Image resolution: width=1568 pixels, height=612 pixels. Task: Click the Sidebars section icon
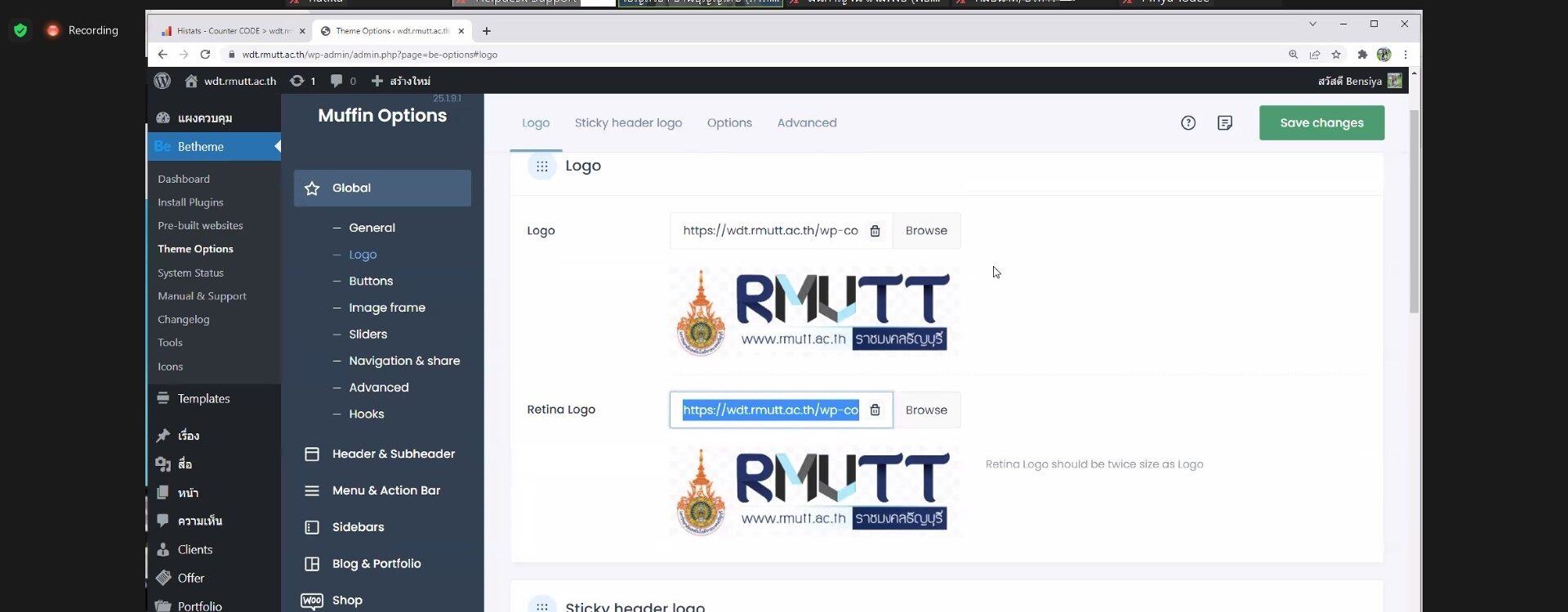click(x=312, y=527)
